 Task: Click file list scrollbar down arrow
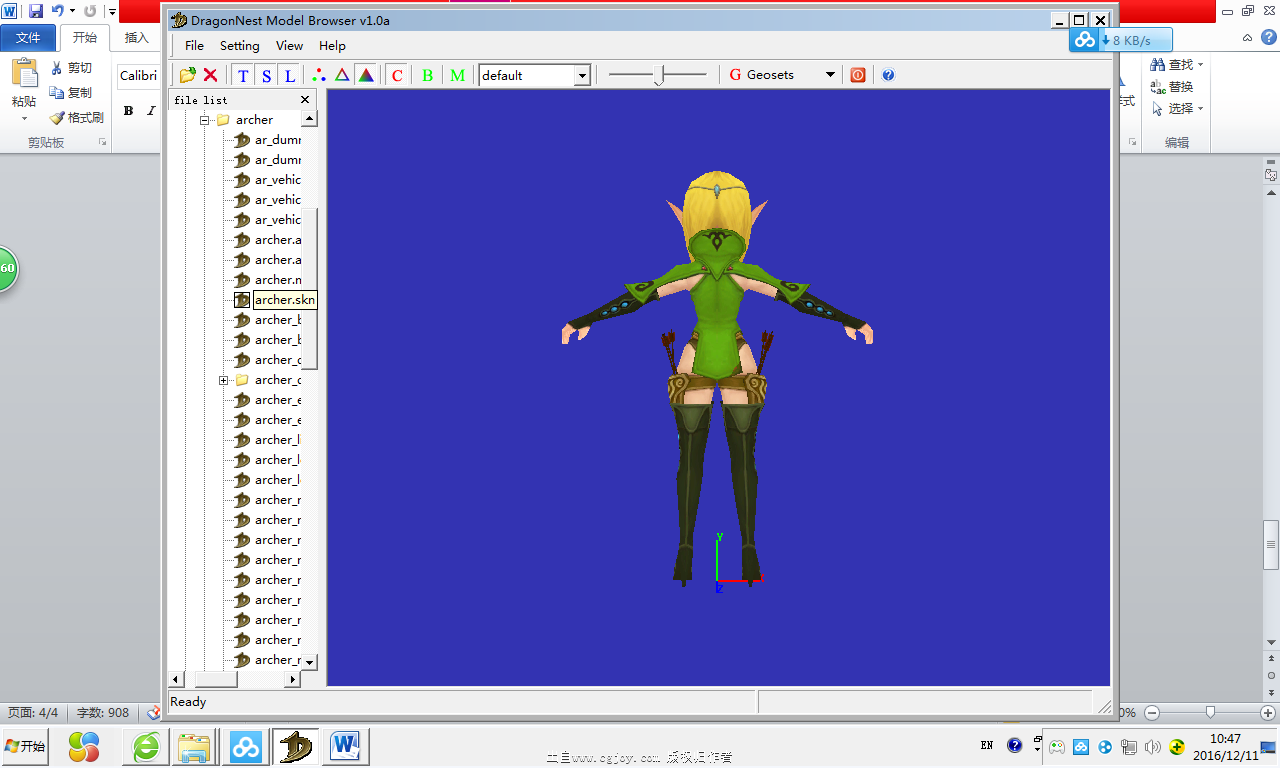point(309,662)
